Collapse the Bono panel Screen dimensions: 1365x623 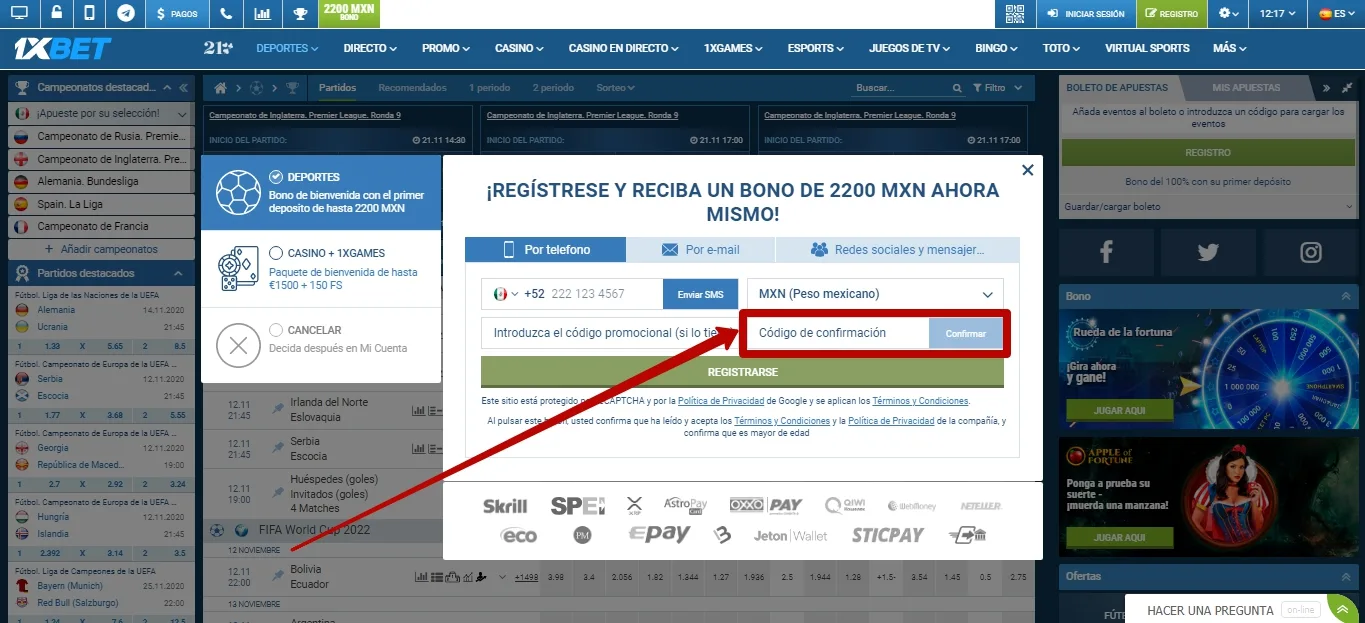point(1346,296)
